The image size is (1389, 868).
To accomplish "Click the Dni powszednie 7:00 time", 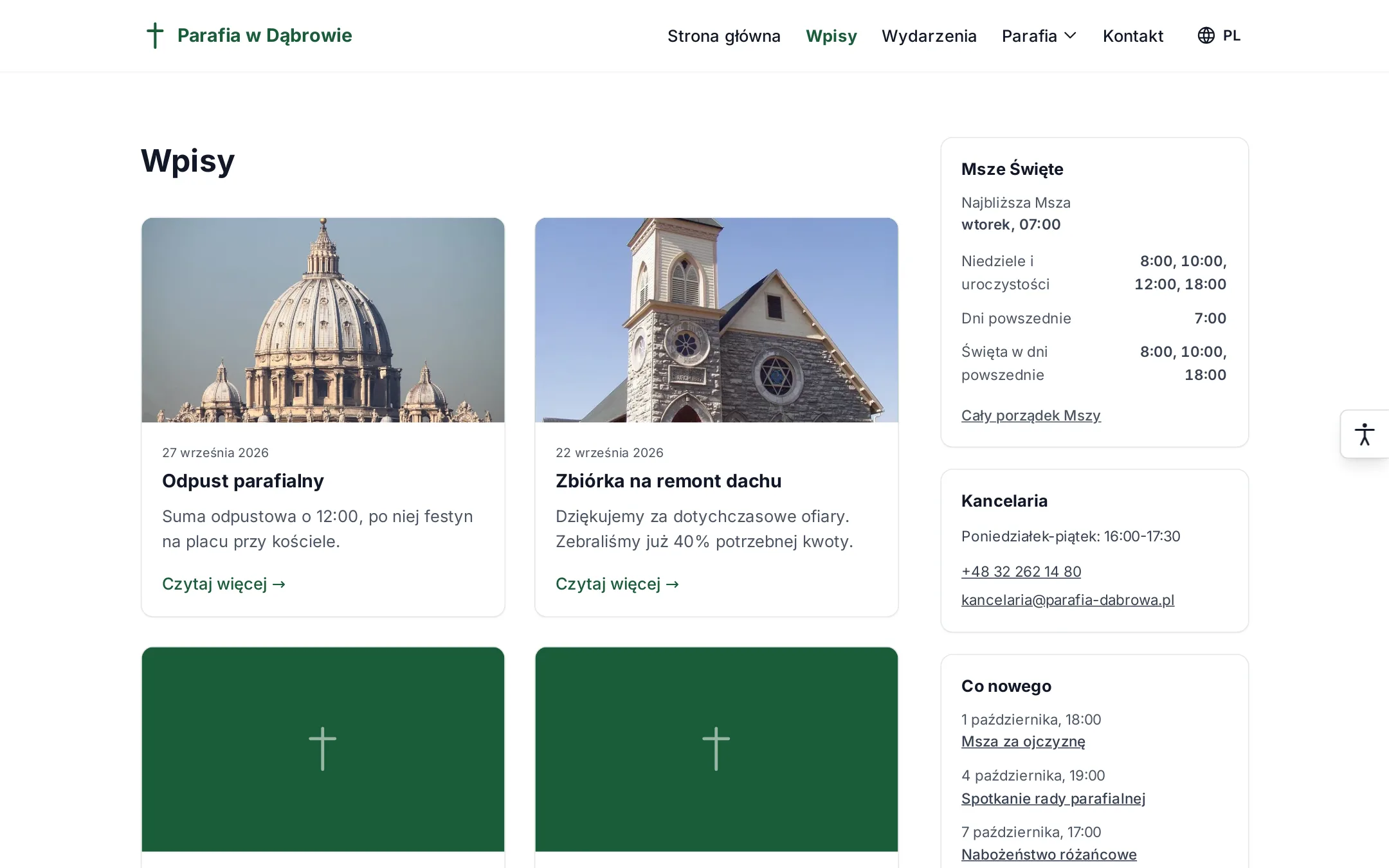I will [1210, 318].
